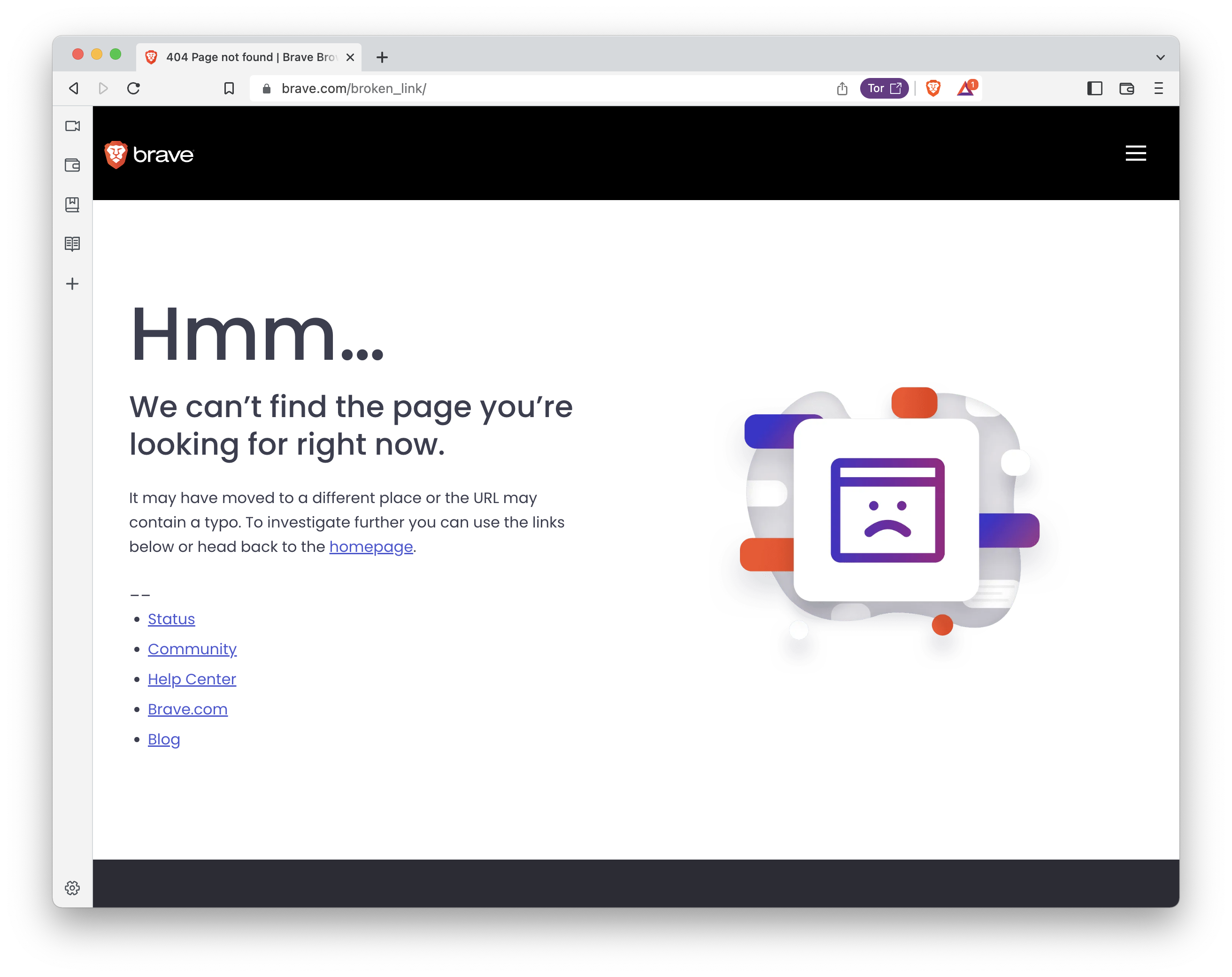
Task: Follow the homepage link in the text
Action: click(371, 547)
